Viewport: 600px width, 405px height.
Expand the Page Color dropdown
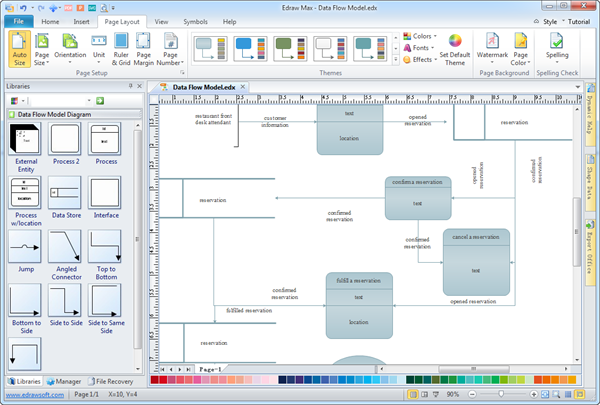[x=521, y=49]
